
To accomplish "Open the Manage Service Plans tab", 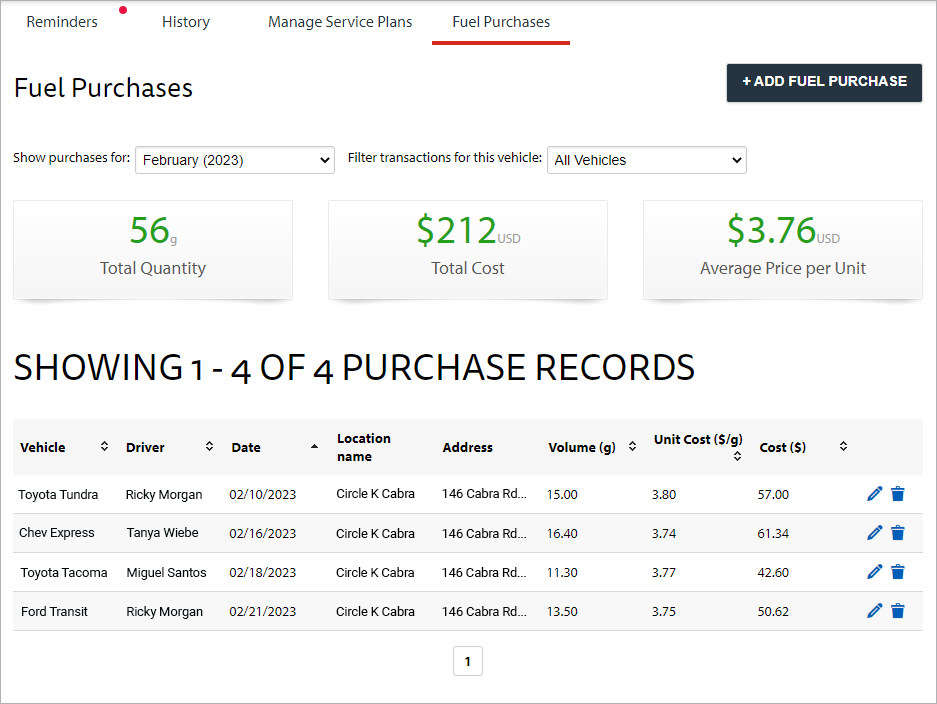I will (x=340, y=21).
